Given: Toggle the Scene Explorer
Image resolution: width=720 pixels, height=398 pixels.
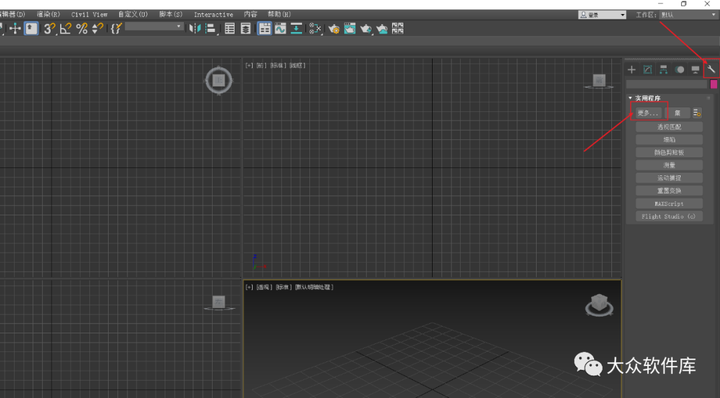Looking at the screenshot, I should click(x=230, y=29).
